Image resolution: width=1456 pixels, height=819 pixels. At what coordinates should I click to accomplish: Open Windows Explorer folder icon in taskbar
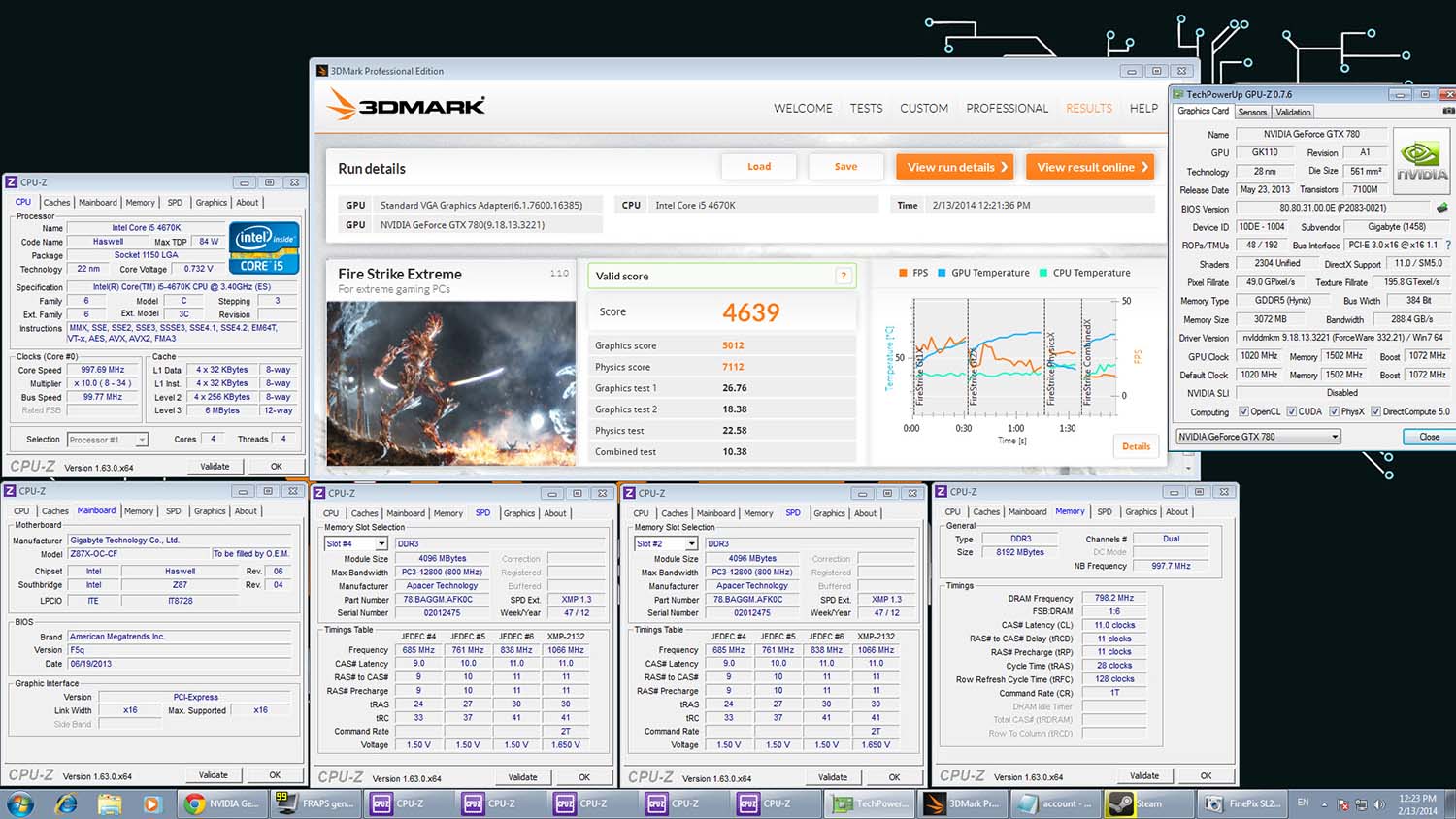(109, 803)
